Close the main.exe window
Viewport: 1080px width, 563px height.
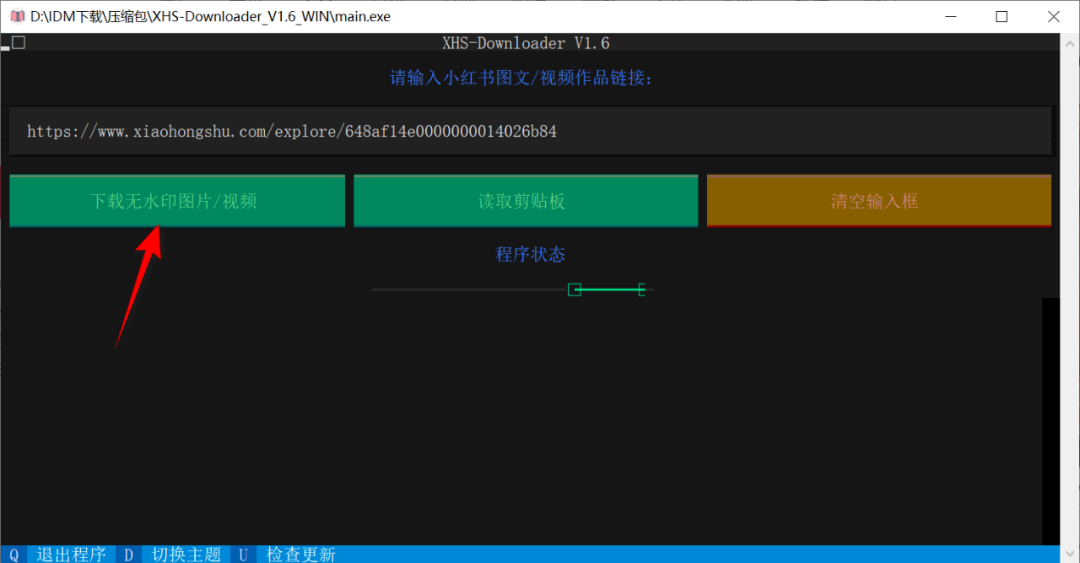pyautogui.click(x=1053, y=16)
